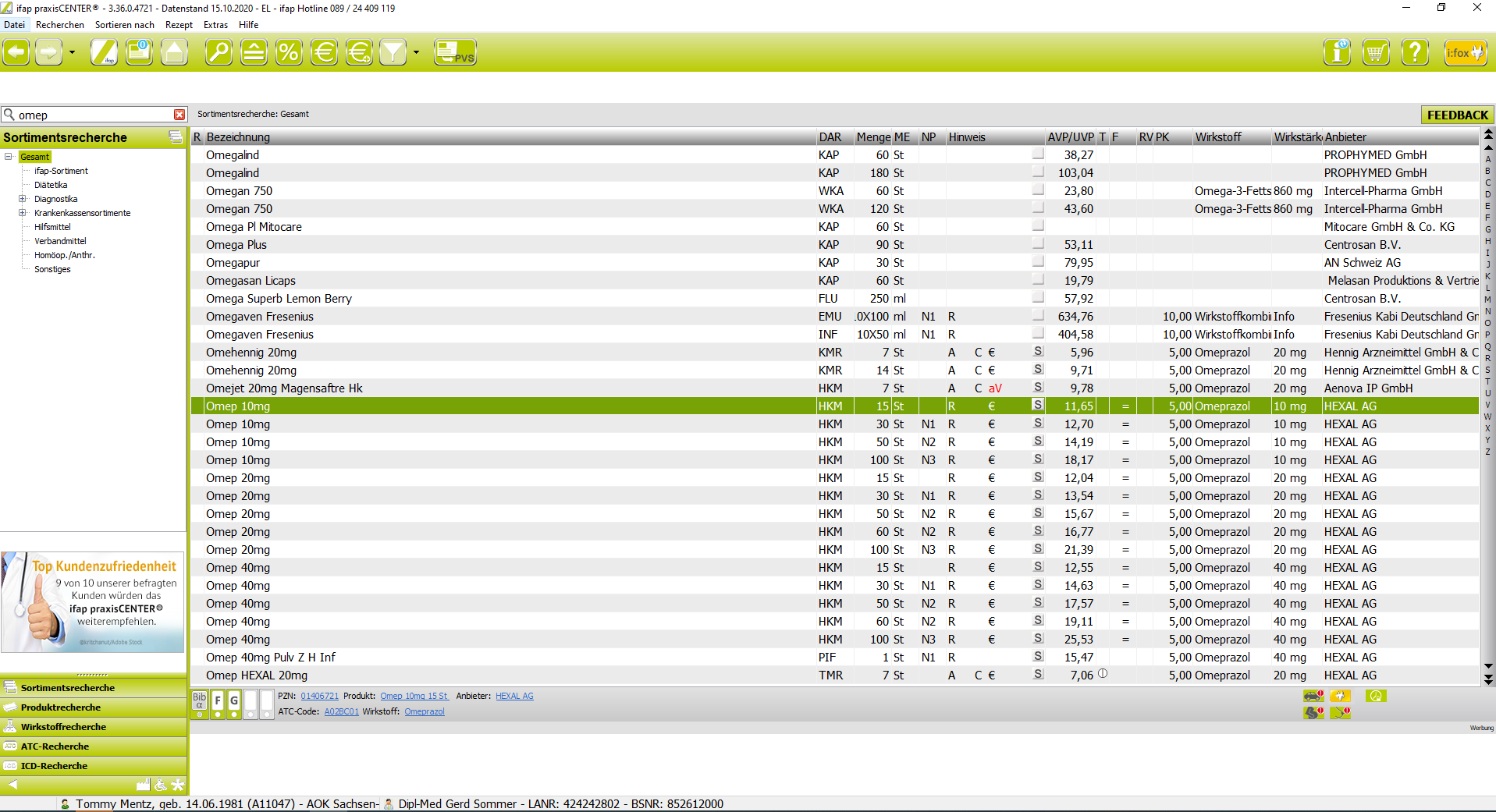
Task: Click the funnel filter toolbar icon
Action: 393,53
